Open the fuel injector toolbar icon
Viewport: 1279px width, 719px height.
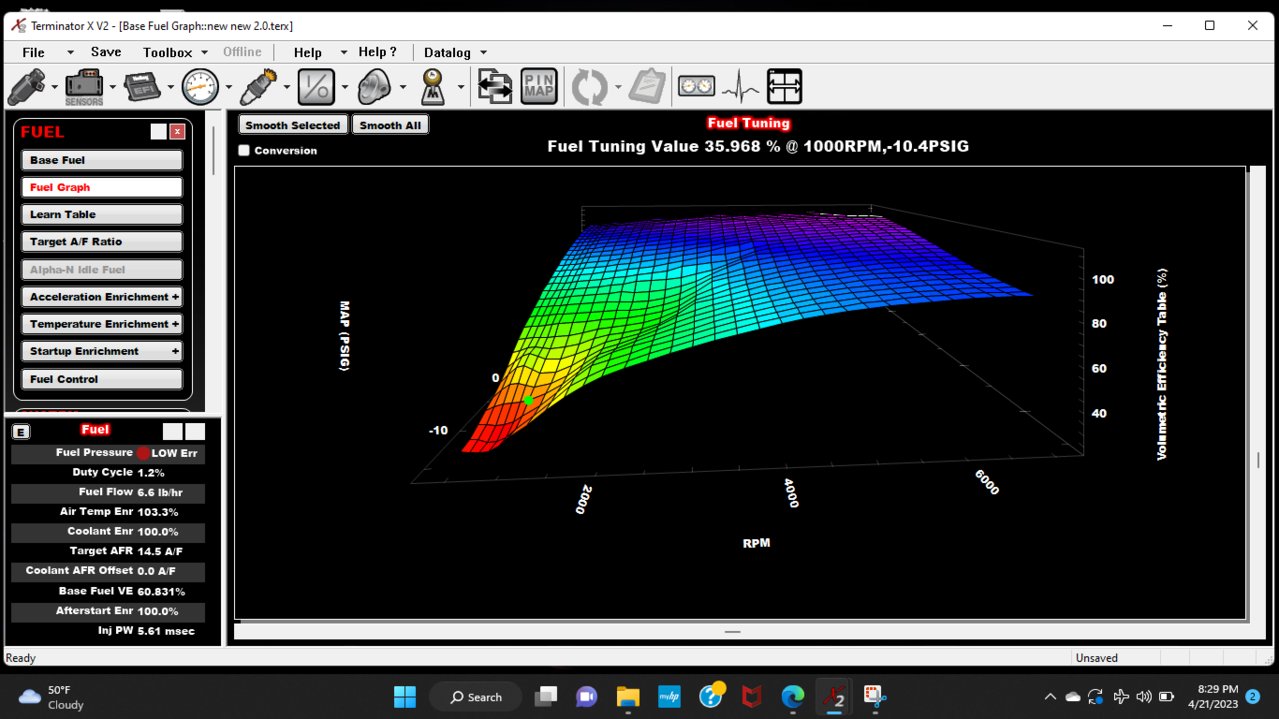(26, 87)
